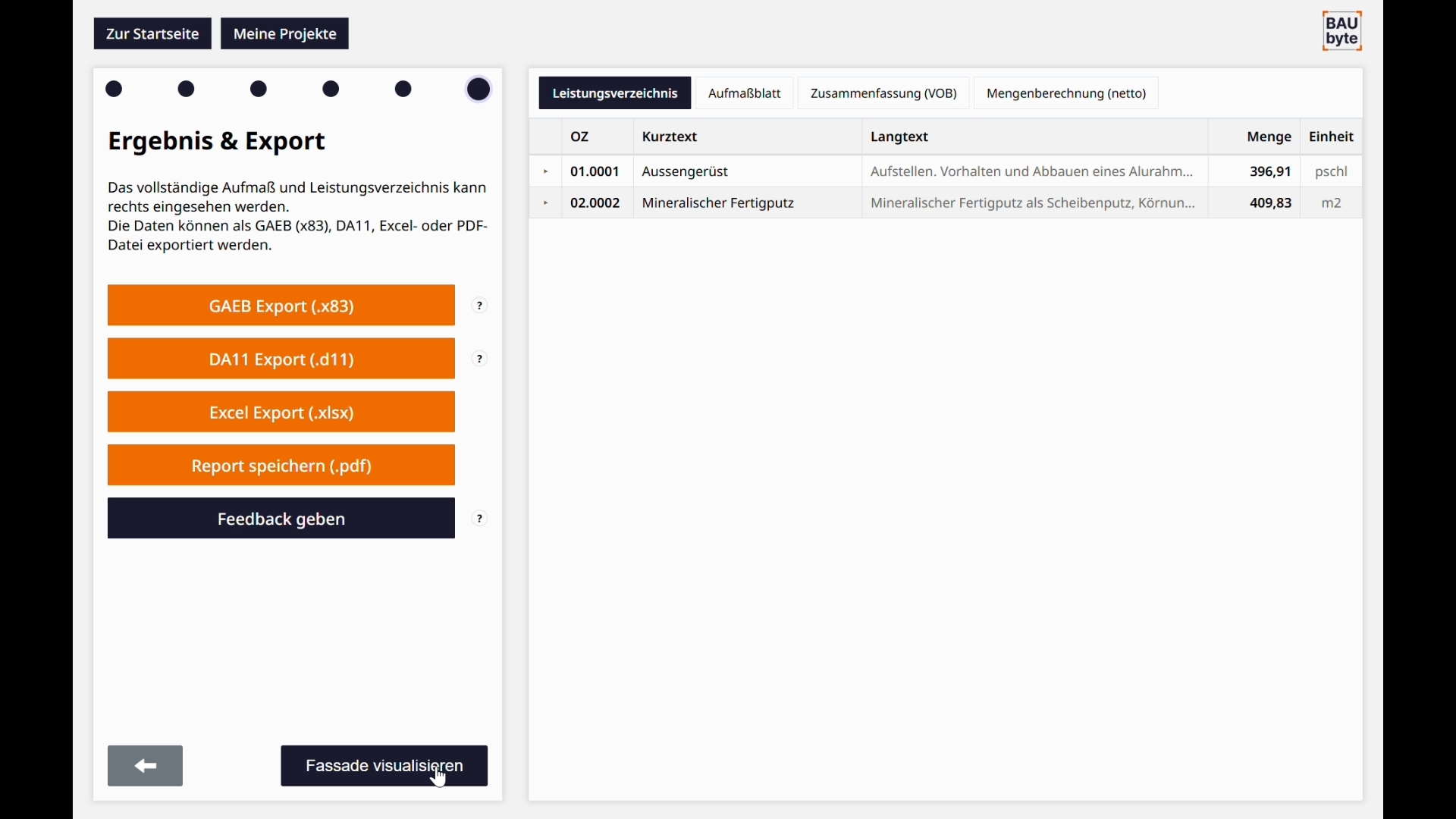
Task: Click Feedback geben button
Action: point(281,519)
